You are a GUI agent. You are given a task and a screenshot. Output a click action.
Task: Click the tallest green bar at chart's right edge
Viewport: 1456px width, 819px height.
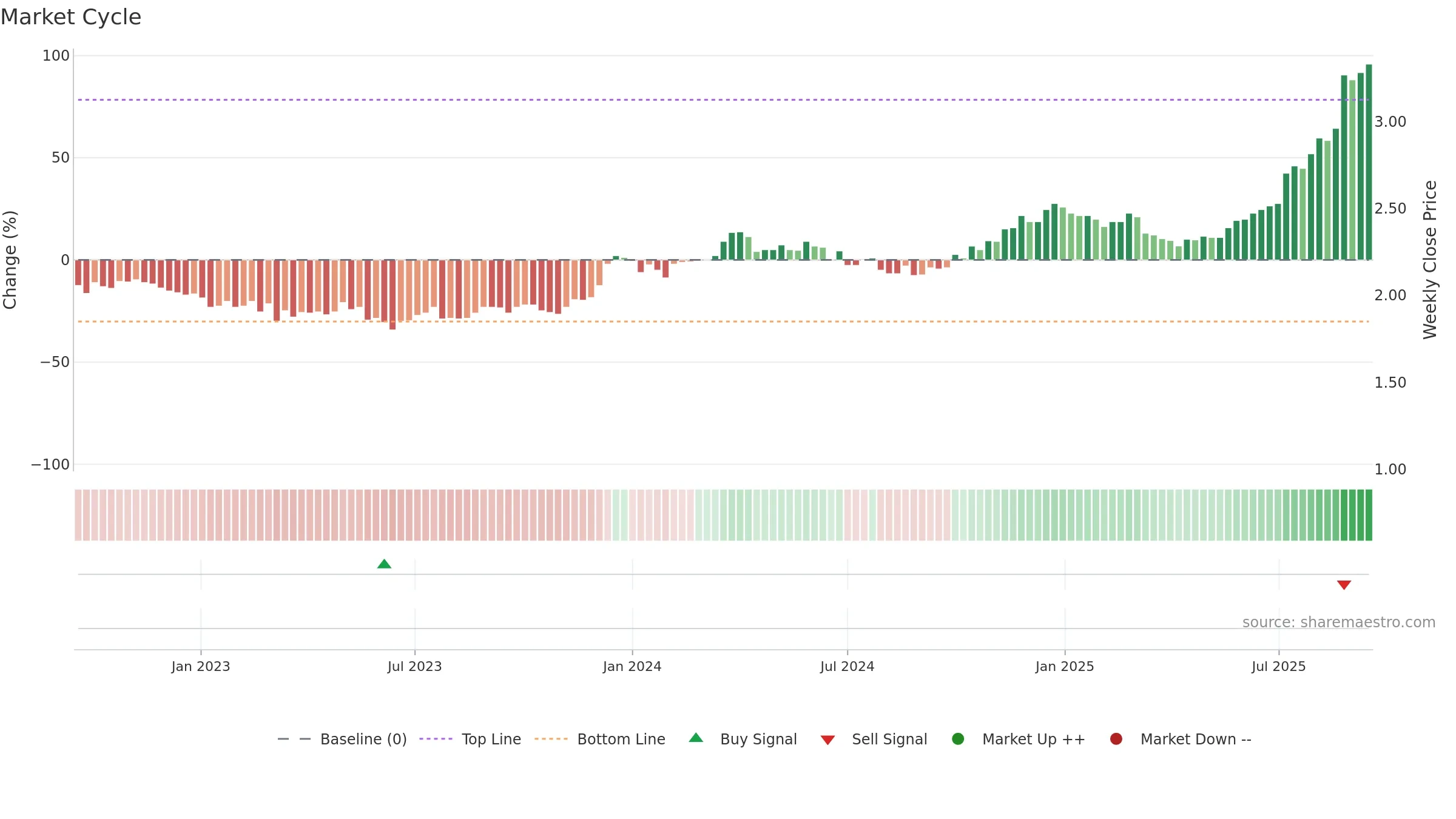pos(1369,162)
